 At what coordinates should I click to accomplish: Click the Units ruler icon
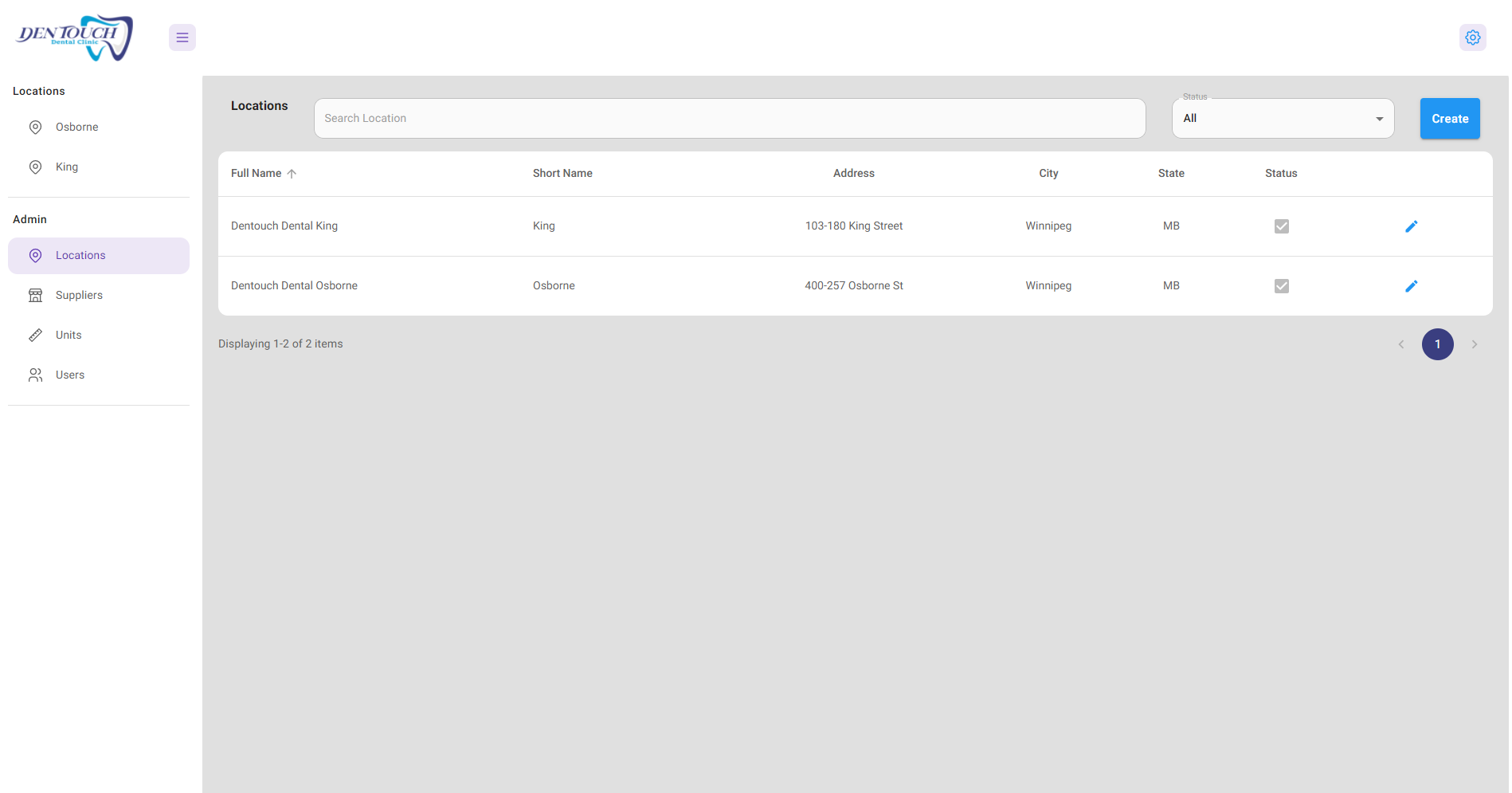[x=35, y=336]
